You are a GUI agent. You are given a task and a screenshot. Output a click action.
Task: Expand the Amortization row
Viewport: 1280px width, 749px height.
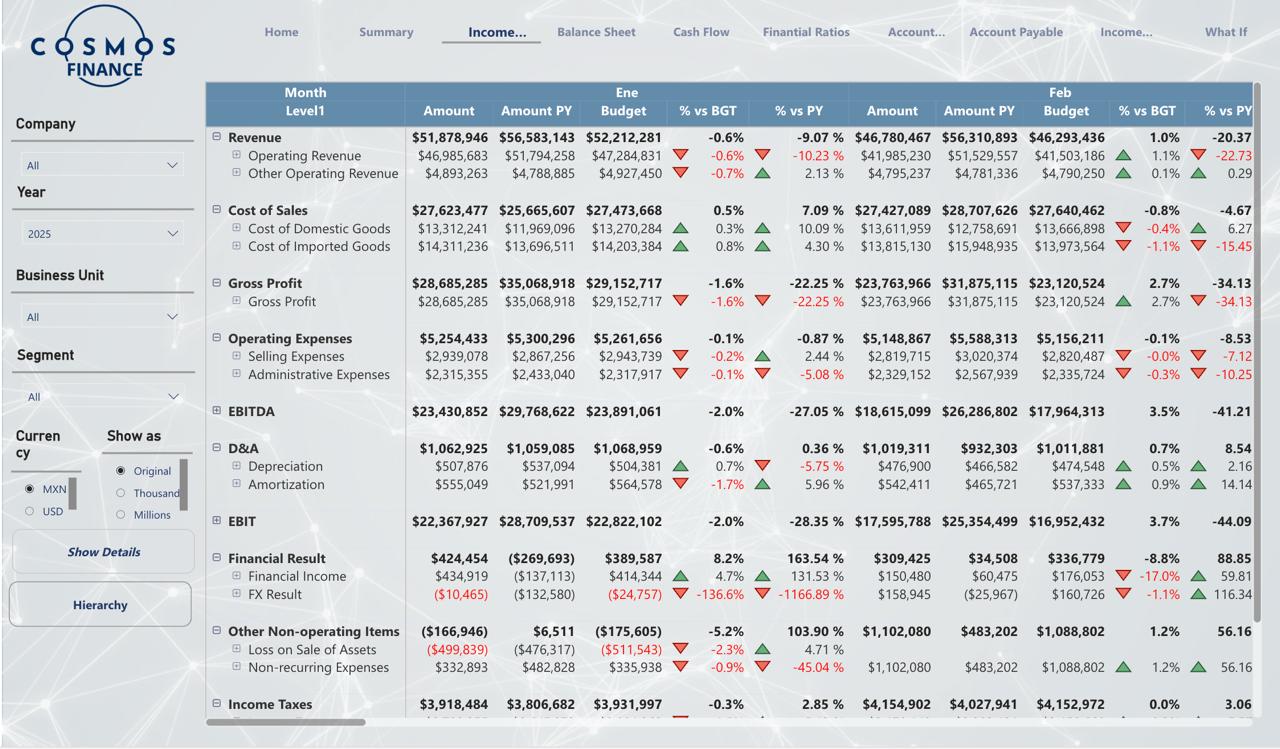(237, 484)
